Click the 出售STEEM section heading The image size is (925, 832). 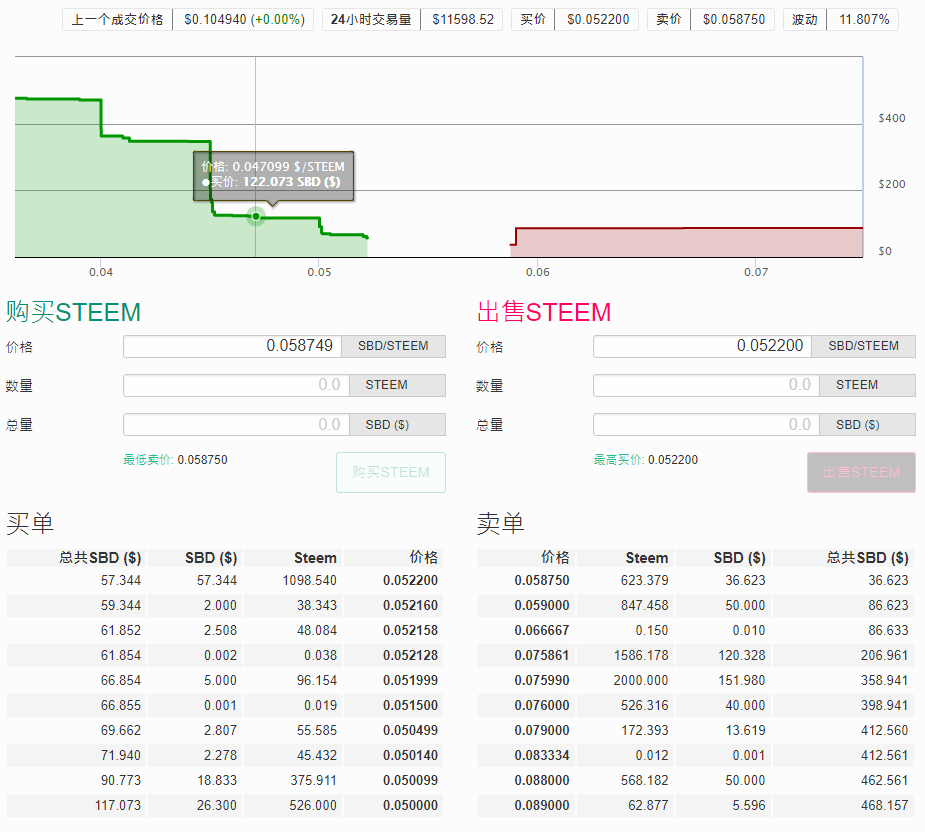[x=544, y=312]
